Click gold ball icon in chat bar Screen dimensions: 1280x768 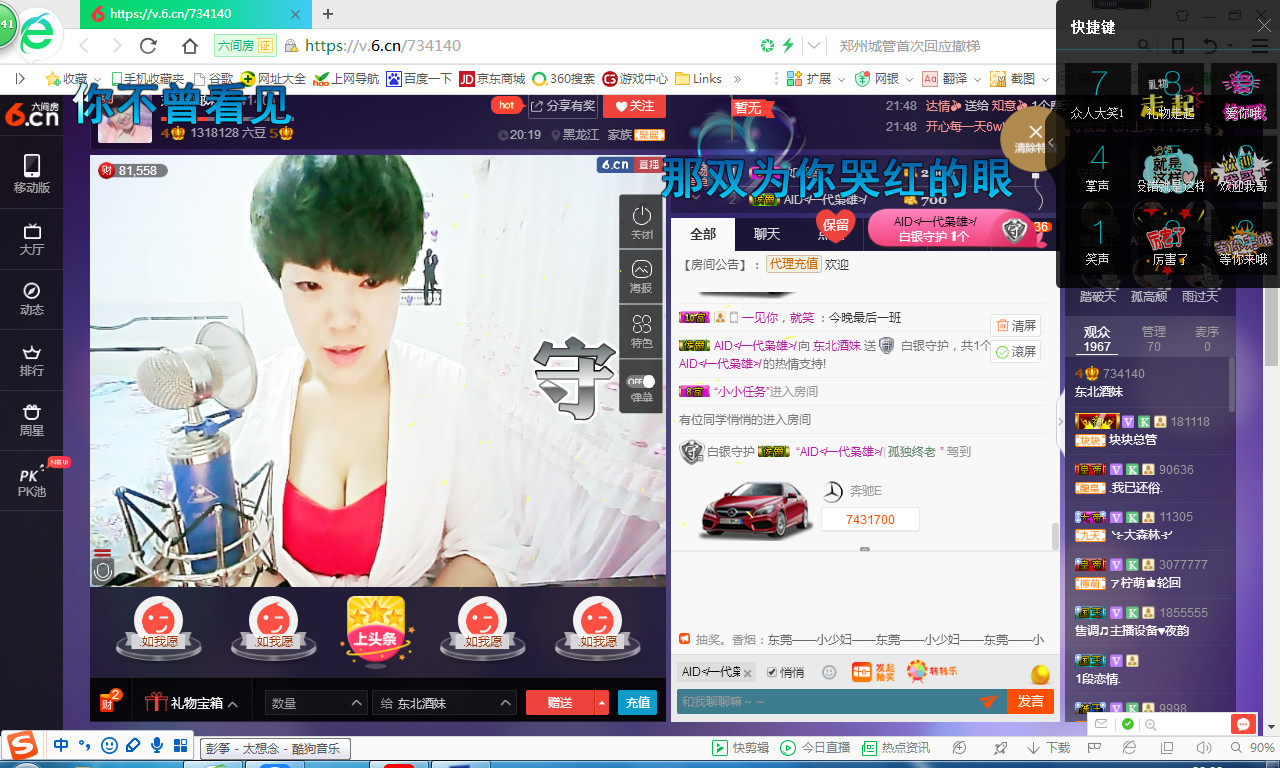1041,673
